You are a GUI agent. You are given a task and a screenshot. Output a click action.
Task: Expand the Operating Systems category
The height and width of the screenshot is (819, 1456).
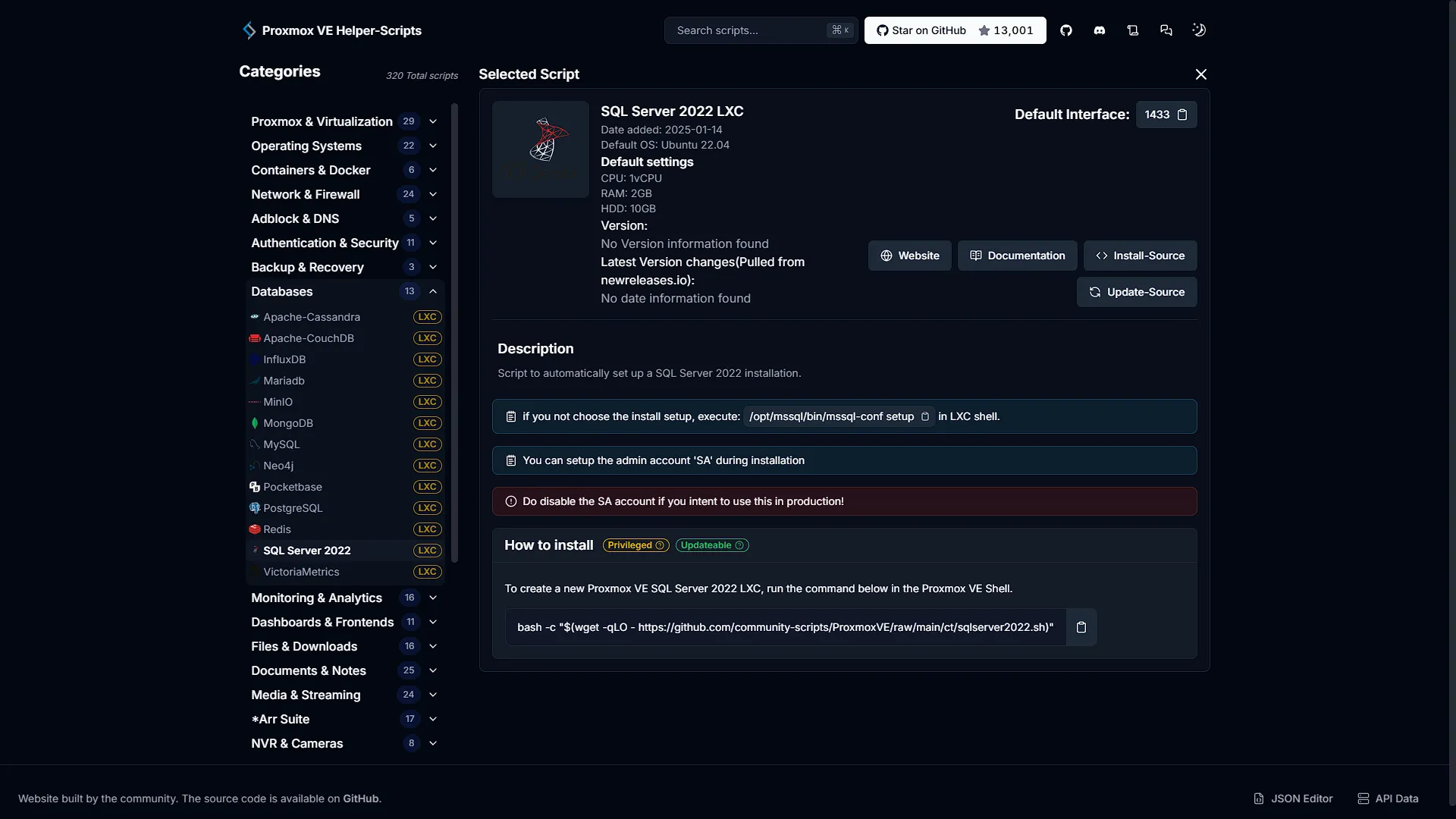click(x=345, y=146)
